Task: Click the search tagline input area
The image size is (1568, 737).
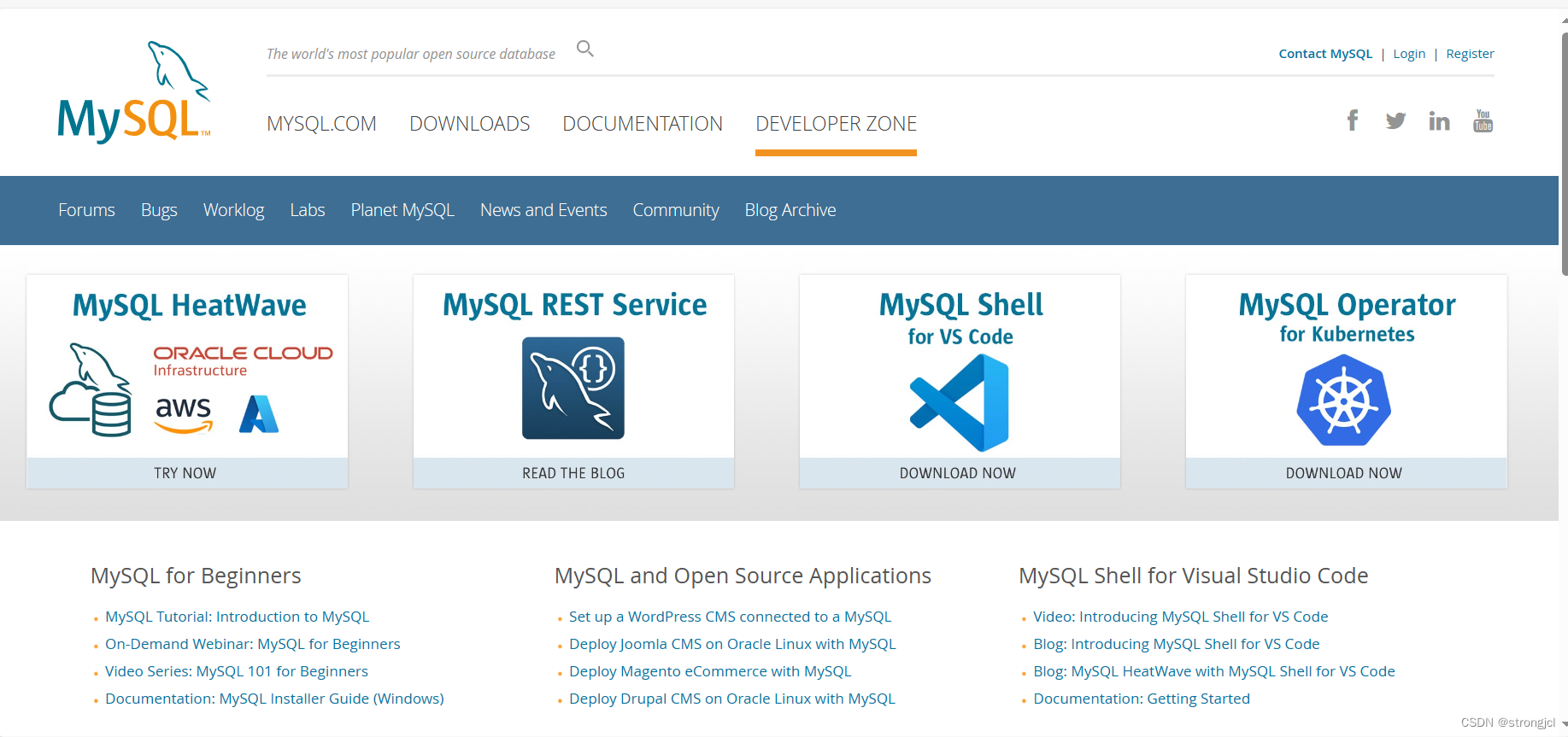Action: tap(411, 54)
